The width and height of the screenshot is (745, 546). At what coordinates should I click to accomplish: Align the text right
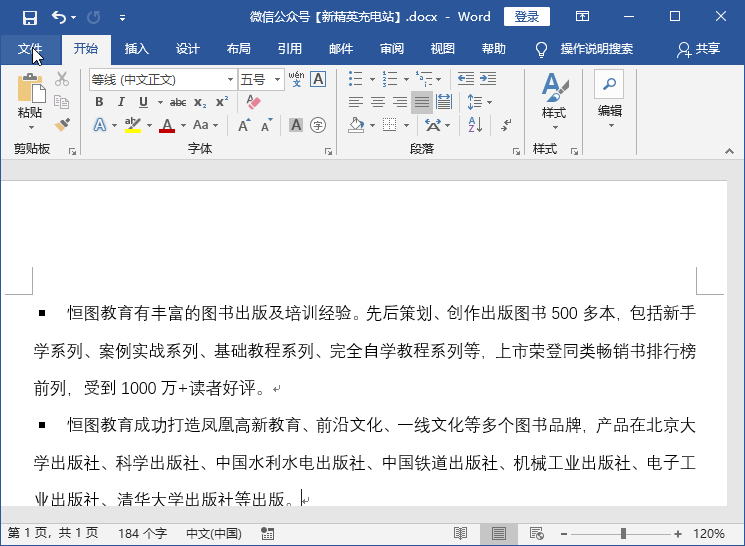(400, 102)
